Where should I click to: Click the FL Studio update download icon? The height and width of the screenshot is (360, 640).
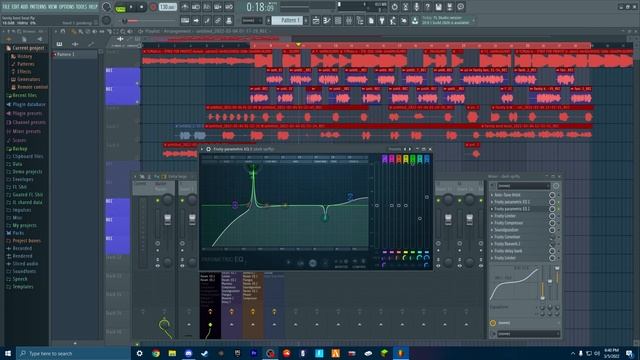[x=415, y=20]
